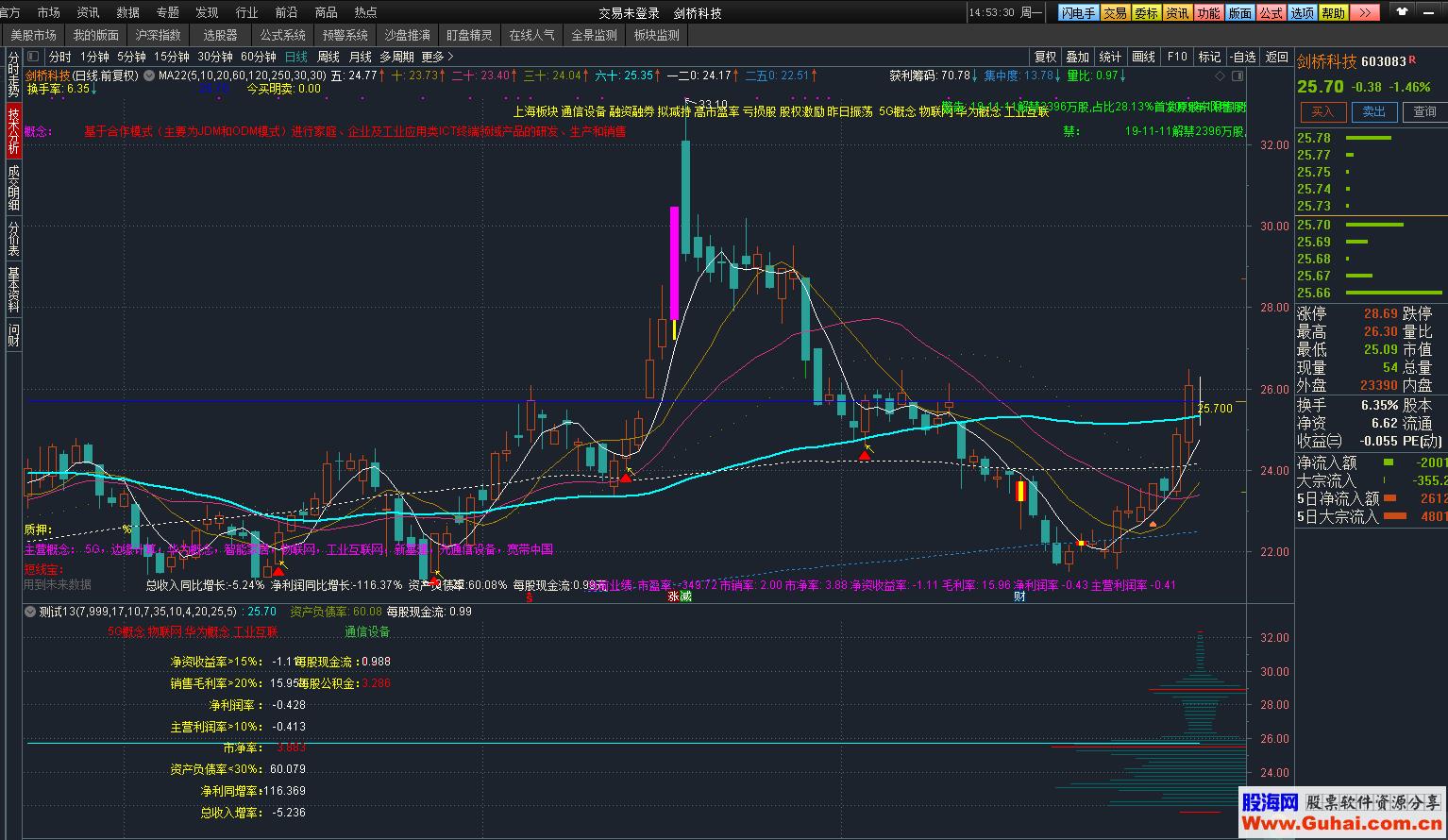Screen dimensions: 1448x840
Task: Click the 剑桥科技 stock name in quote panel
Action: (1326, 61)
